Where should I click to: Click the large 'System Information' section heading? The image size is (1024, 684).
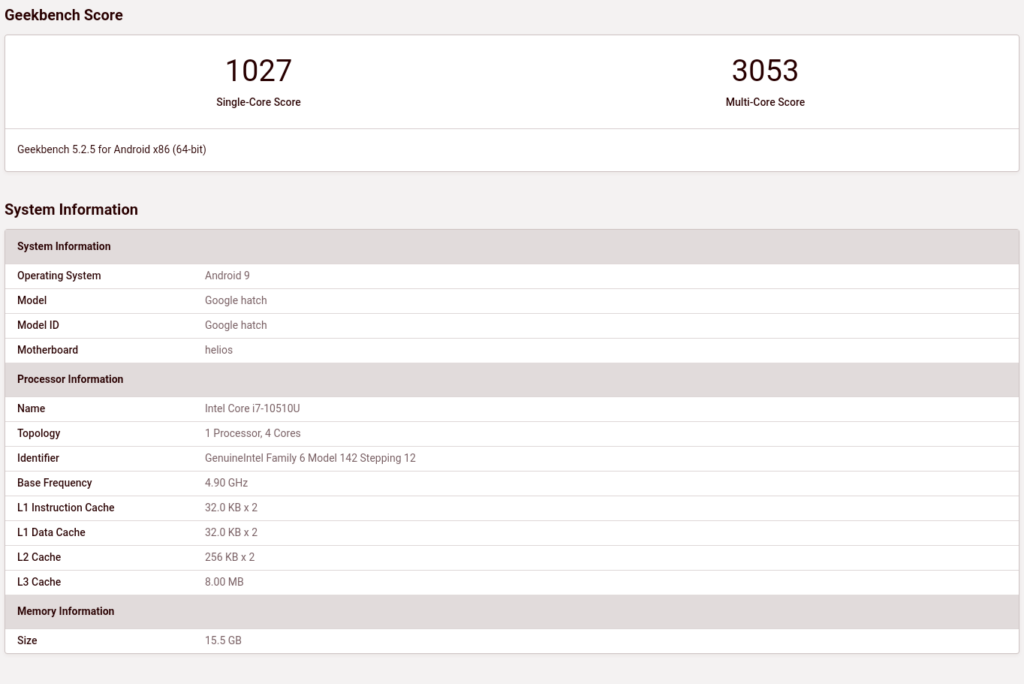coord(71,210)
